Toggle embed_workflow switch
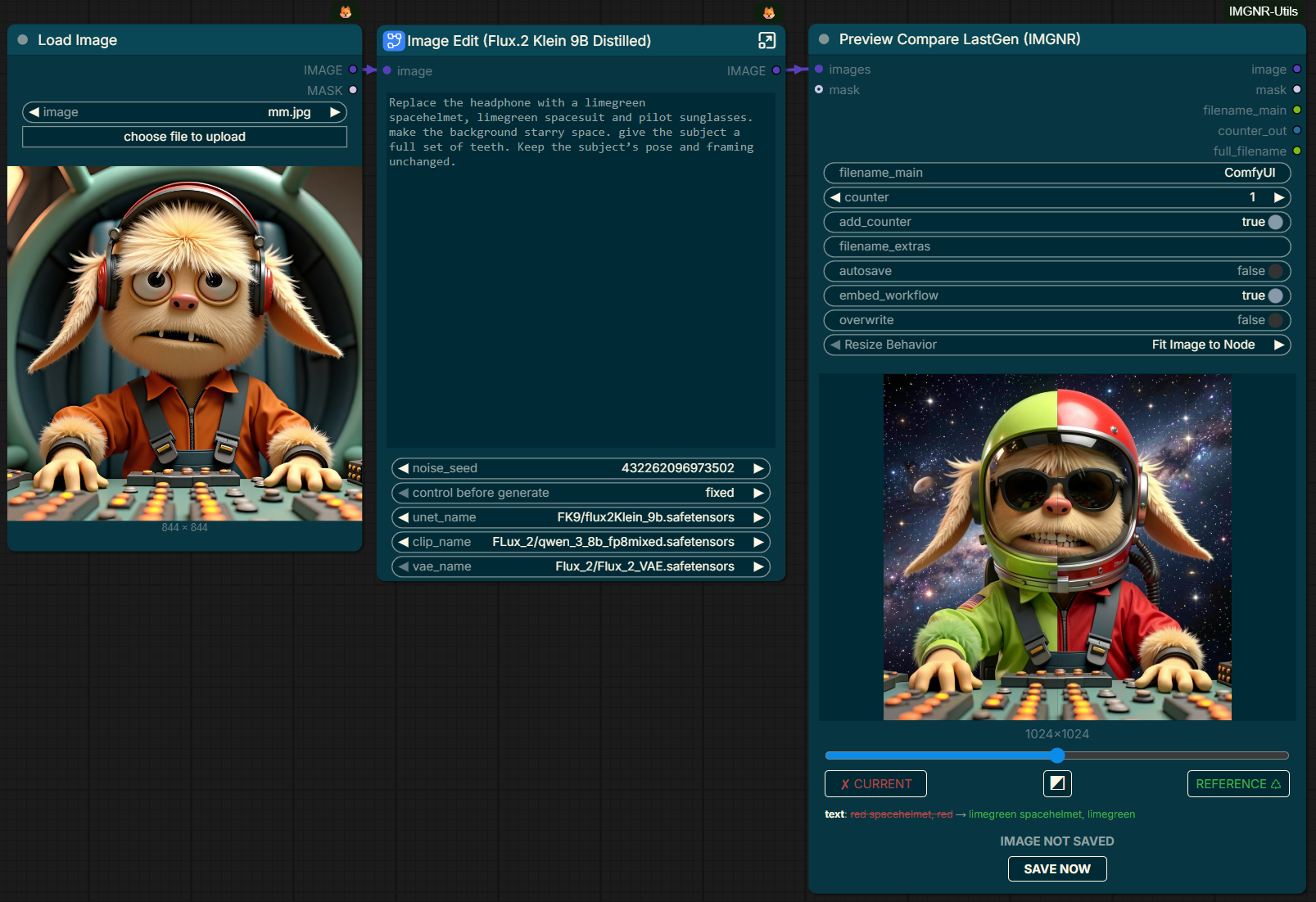The image size is (1316, 902). click(1275, 295)
